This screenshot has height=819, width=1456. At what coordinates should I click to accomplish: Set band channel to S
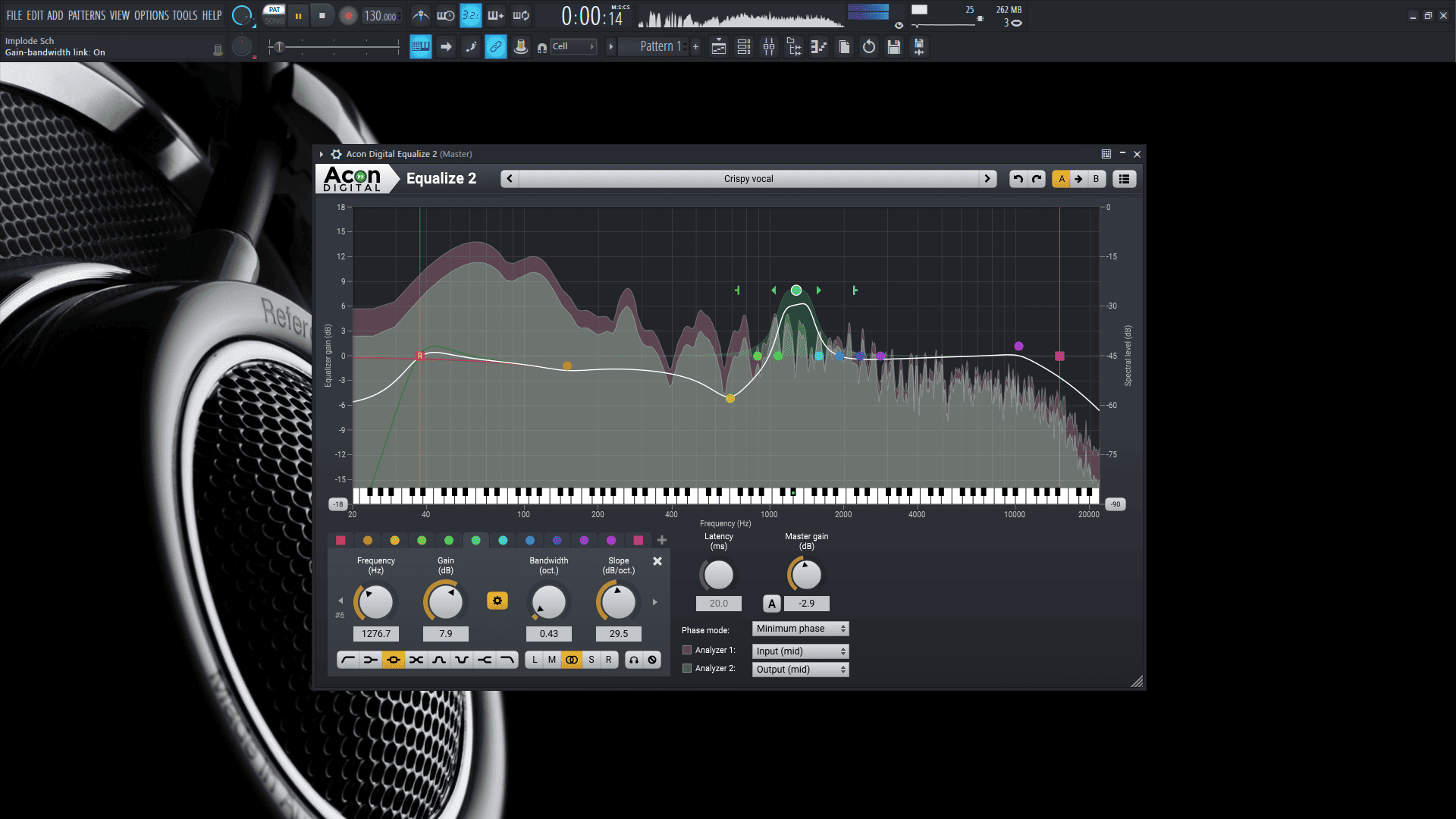[x=591, y=660]
